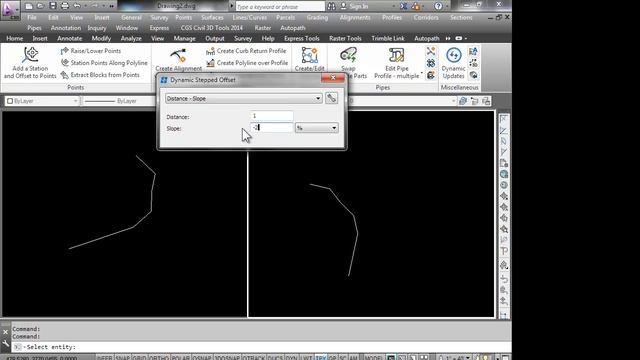The height and width of the screenshot is (360, 640).
Task: Open the Surfaces menu
Action: pos(212,18)
